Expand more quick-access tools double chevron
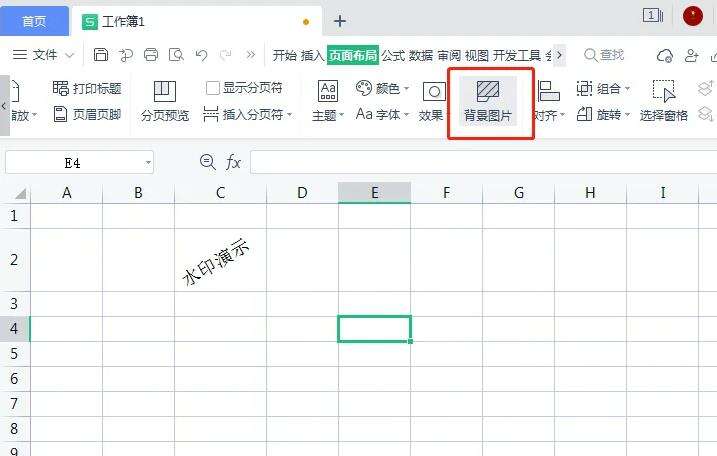This screenshot has width=717, height=456. 251,55
